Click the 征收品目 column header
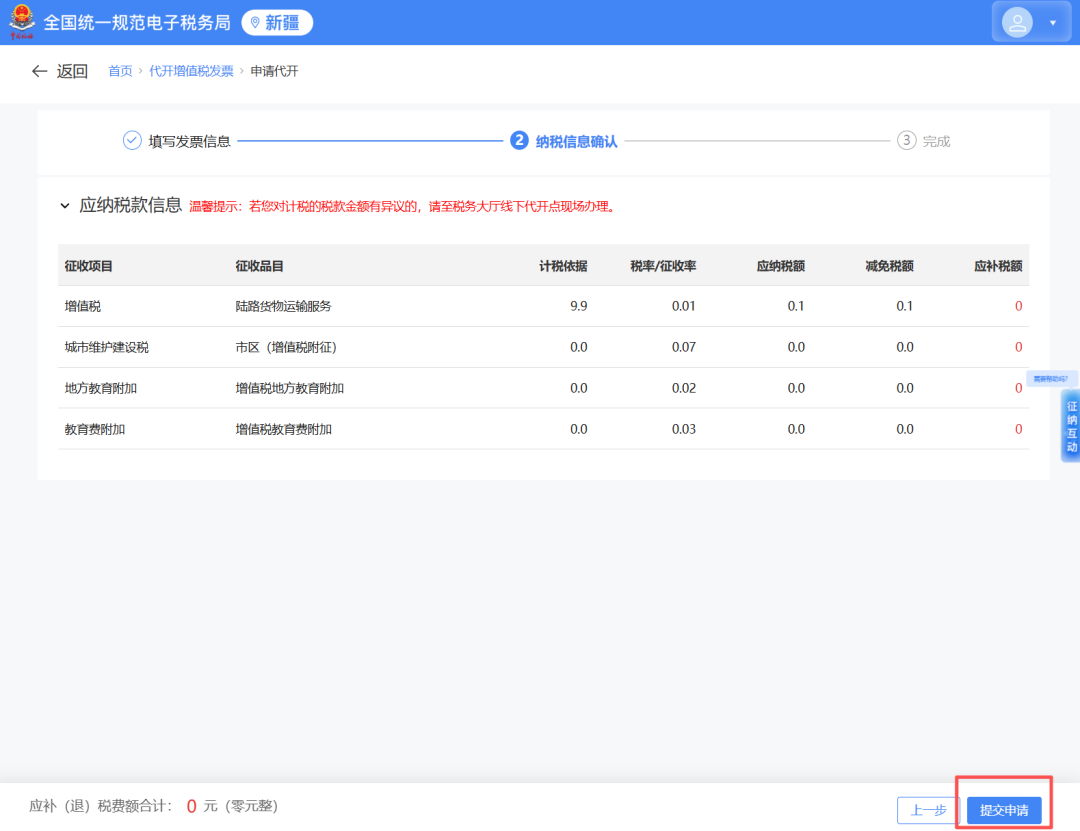This screenshot has height=831, width=1080. coord(259,266)
